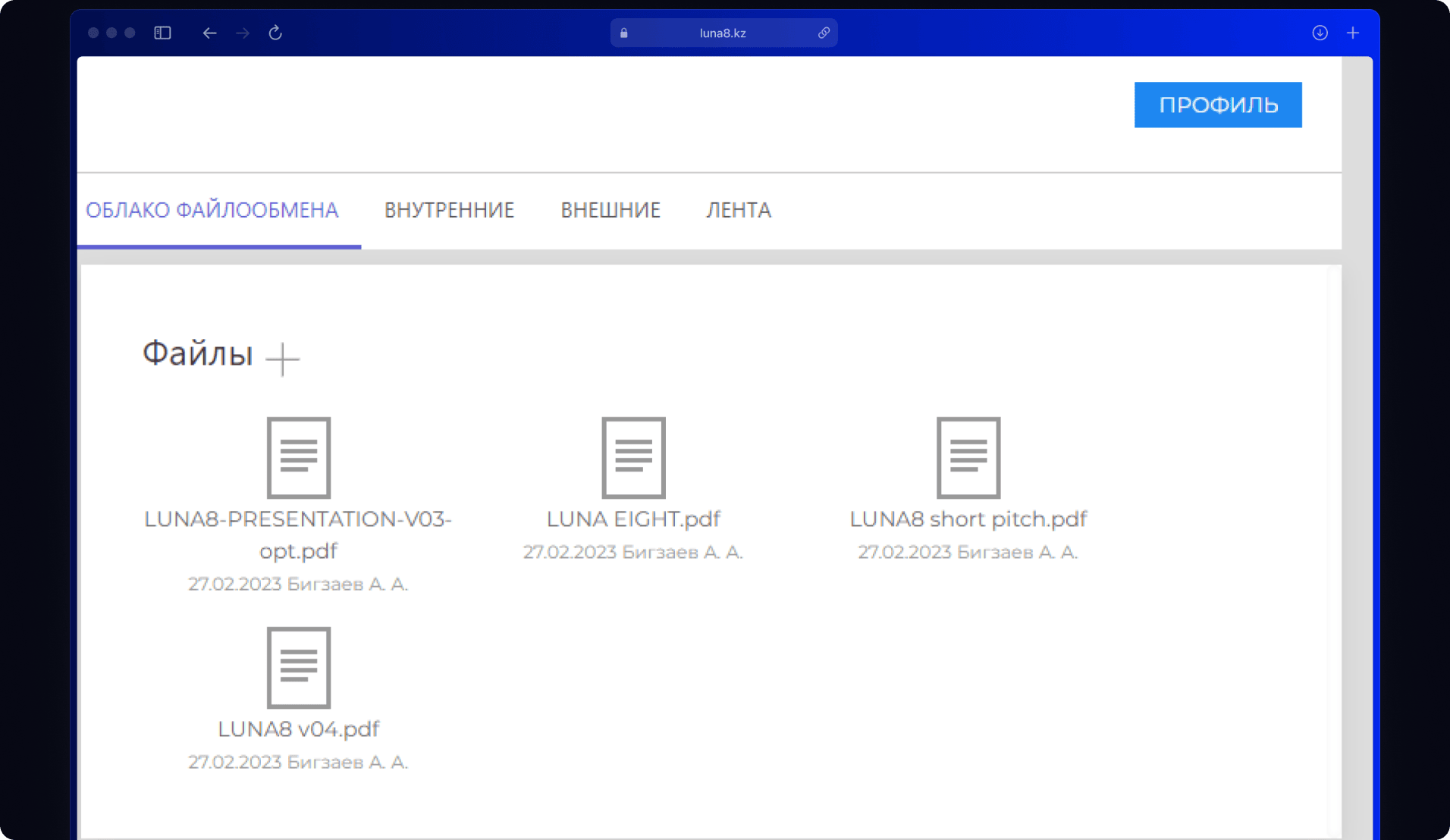
Task: Open LUNA8-PRESENTATION-V03-opt.pdf document icon
Action: pos(298,457)
